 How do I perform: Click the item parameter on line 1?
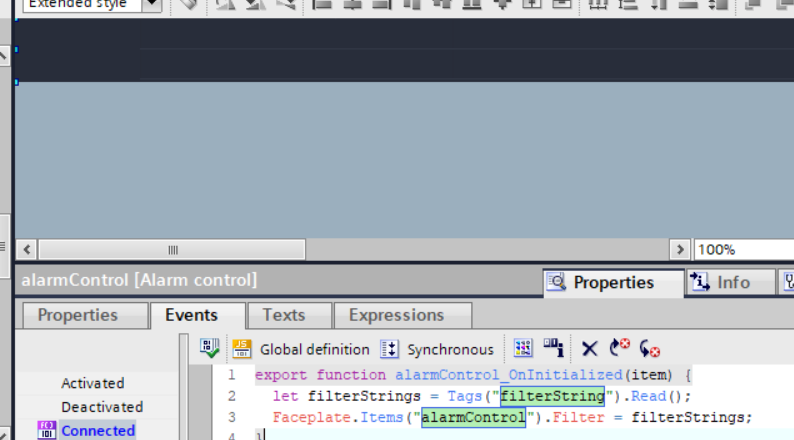648,375
